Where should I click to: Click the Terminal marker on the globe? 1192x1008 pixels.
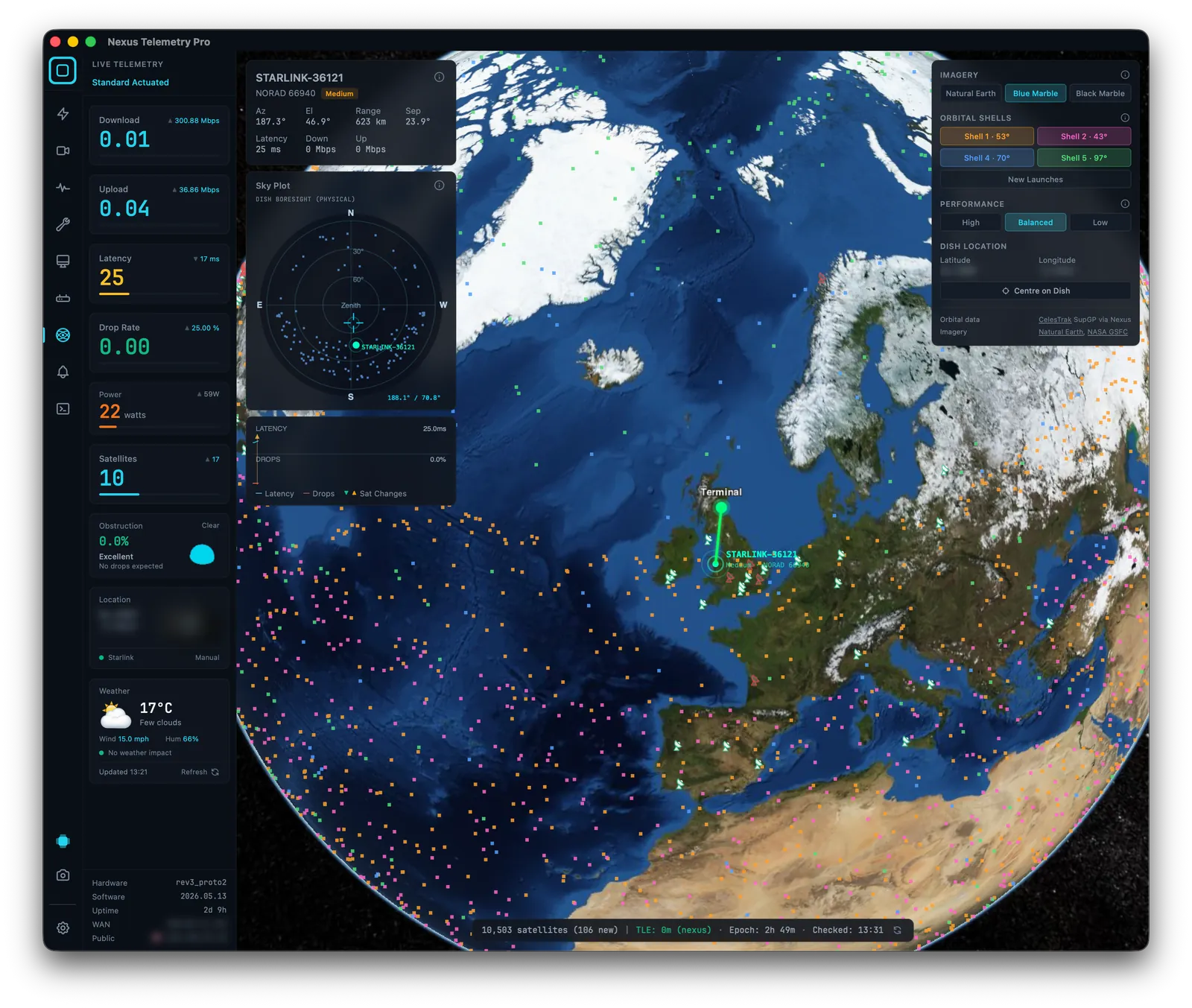721,507
